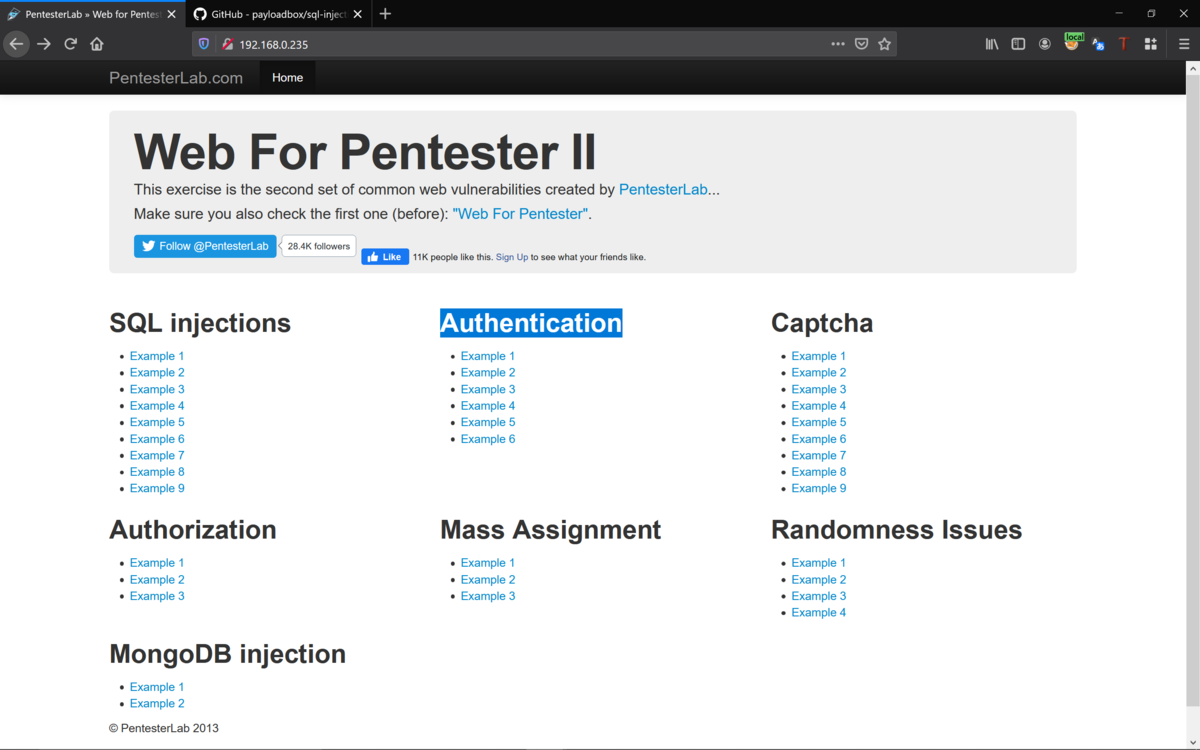This screenshot has height=750, width=1200.
Task: Open SQL injections Example 9
Action: pos(157,488)
